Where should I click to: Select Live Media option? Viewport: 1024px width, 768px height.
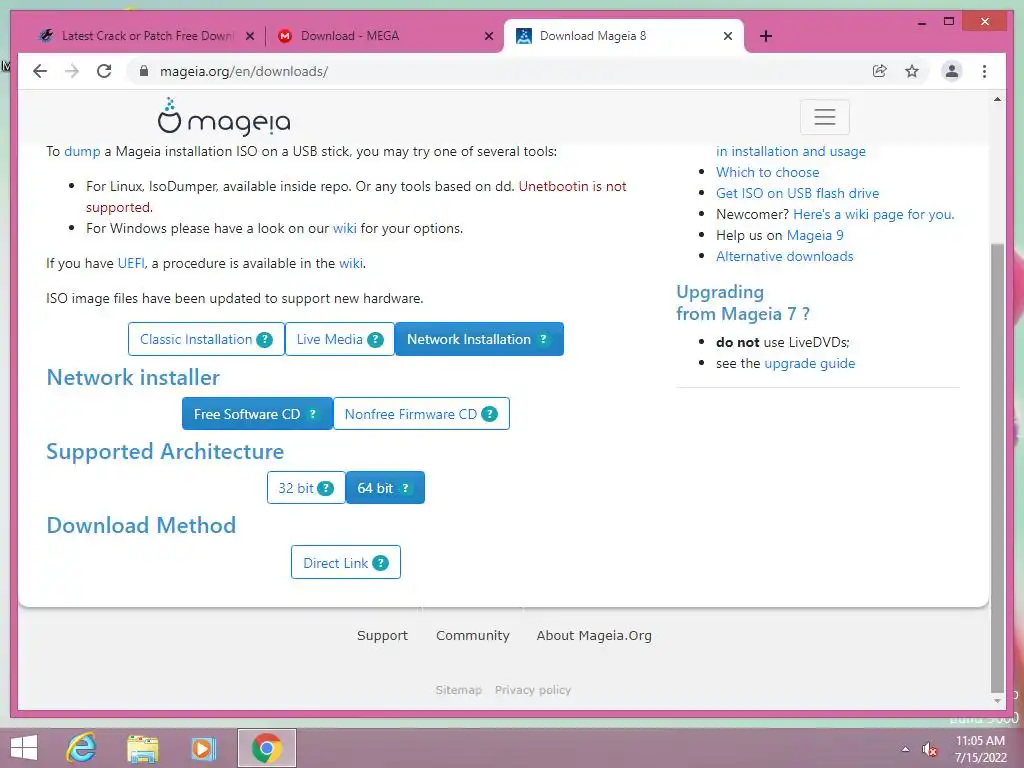[x=340, y=340]
